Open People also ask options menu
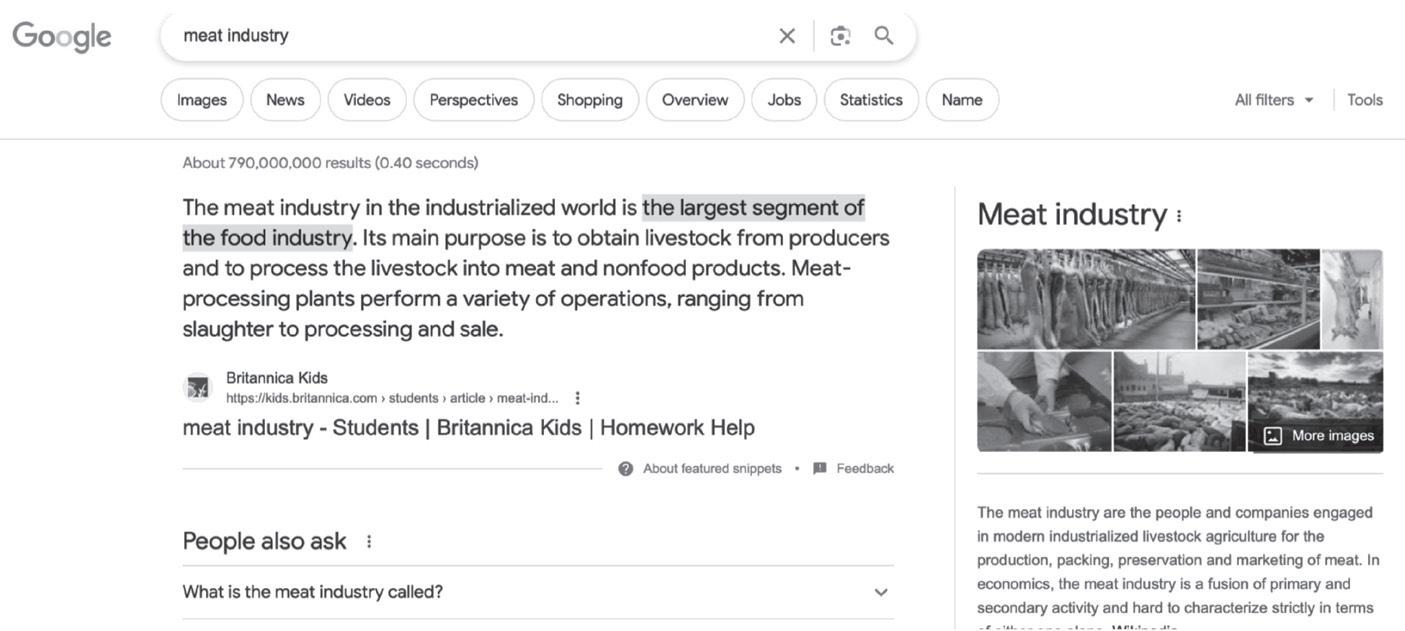Screen dimensions: 1405x631 click(x=369, y=542)
